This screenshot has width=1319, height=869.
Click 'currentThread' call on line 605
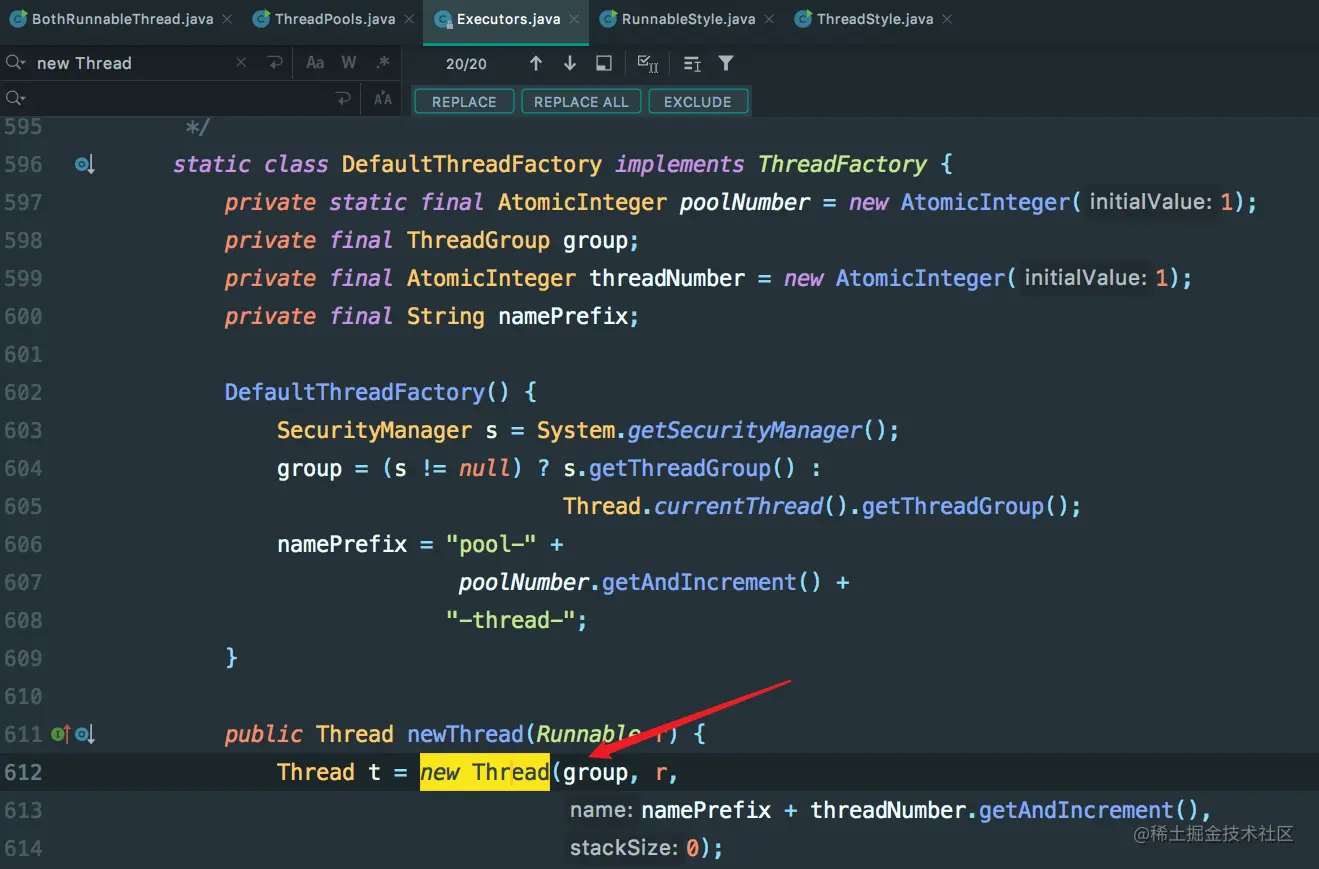coord(738,506)
